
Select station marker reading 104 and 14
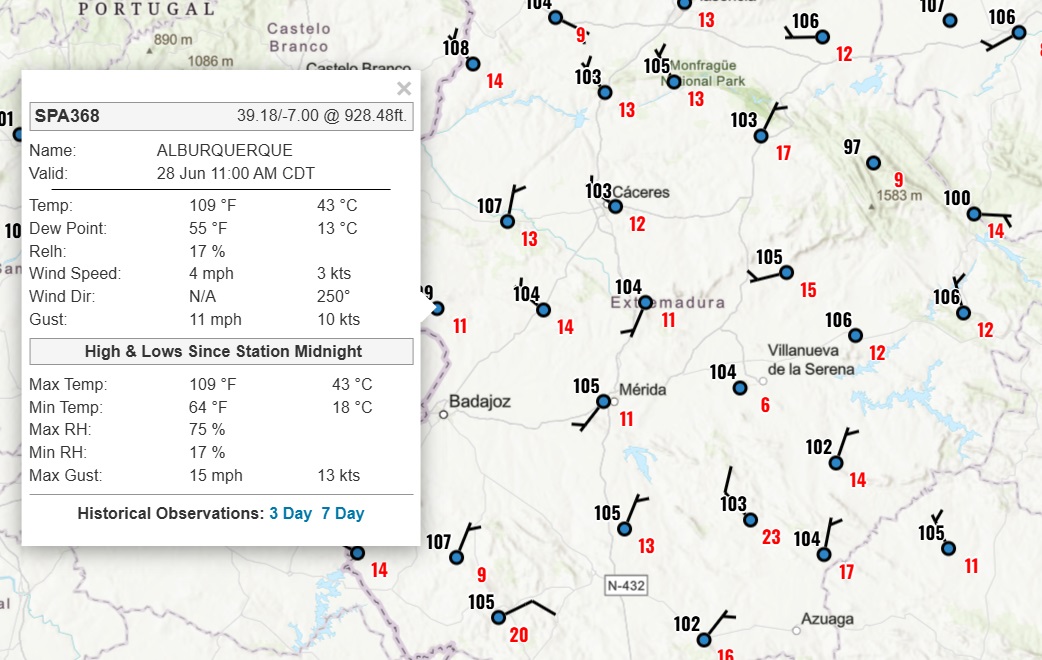tap(543, 310)
